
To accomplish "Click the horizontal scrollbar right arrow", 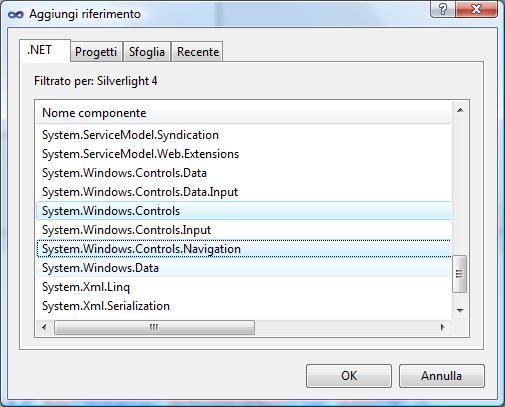I will [442, 327].
